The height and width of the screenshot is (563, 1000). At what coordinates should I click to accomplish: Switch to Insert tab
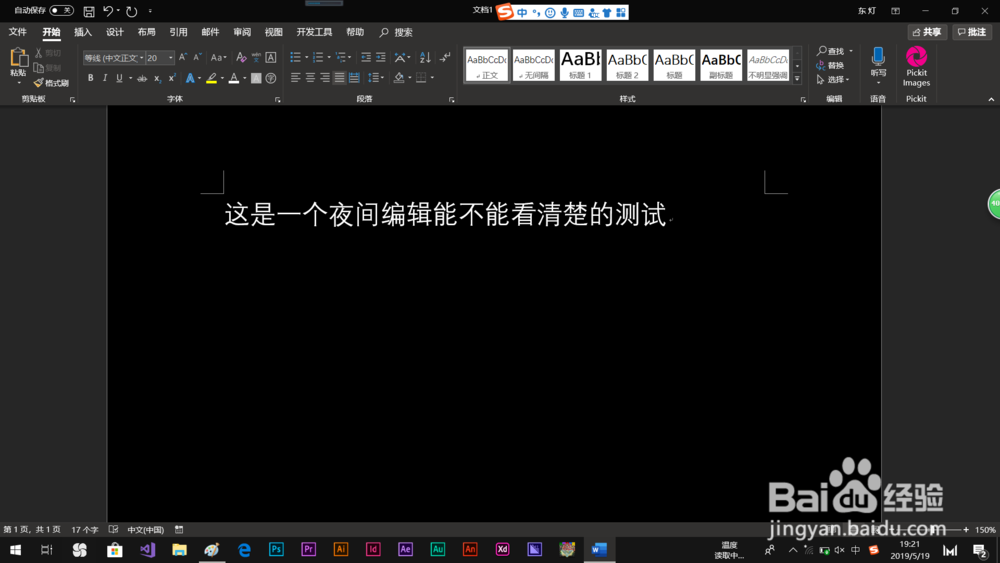click(83, 32)
